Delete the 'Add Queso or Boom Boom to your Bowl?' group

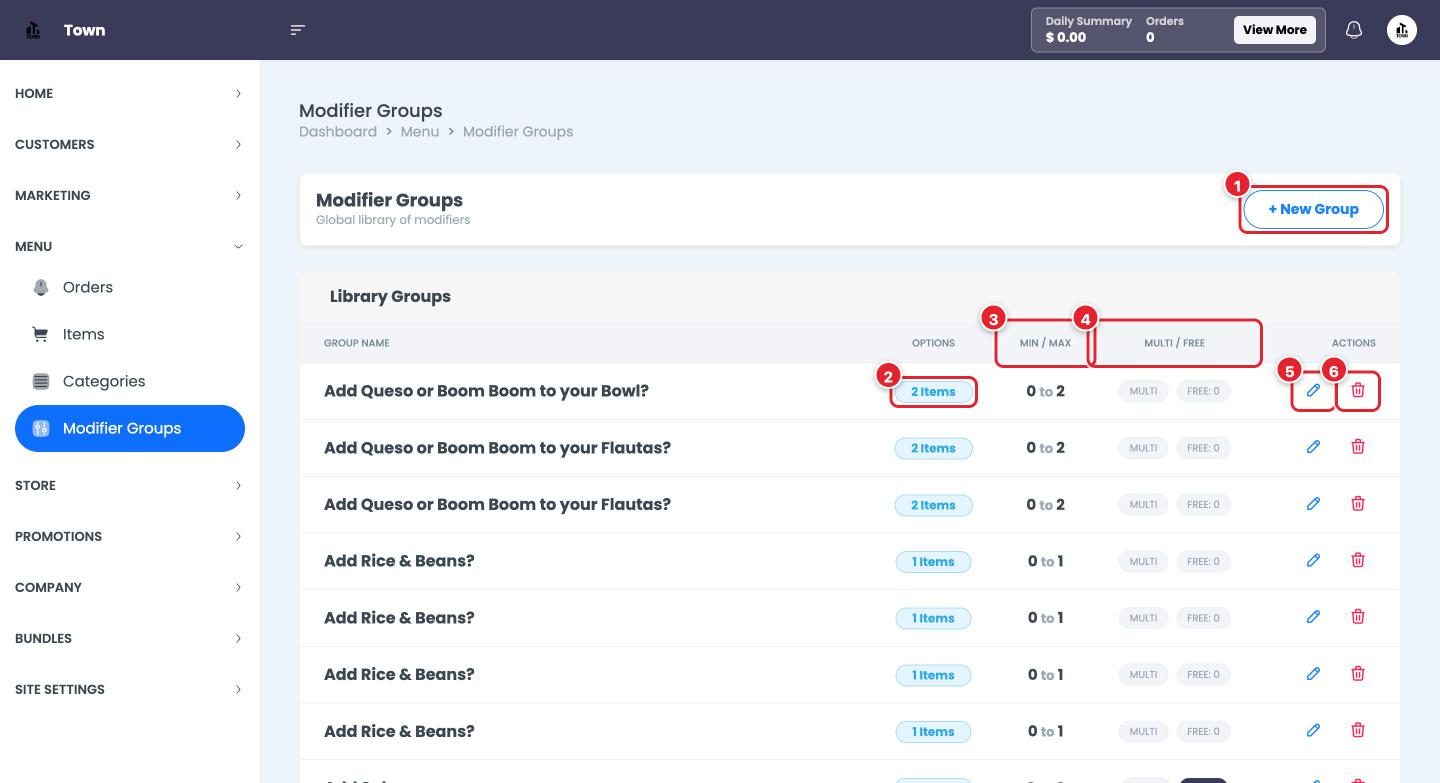click(x=1358, y=391)
